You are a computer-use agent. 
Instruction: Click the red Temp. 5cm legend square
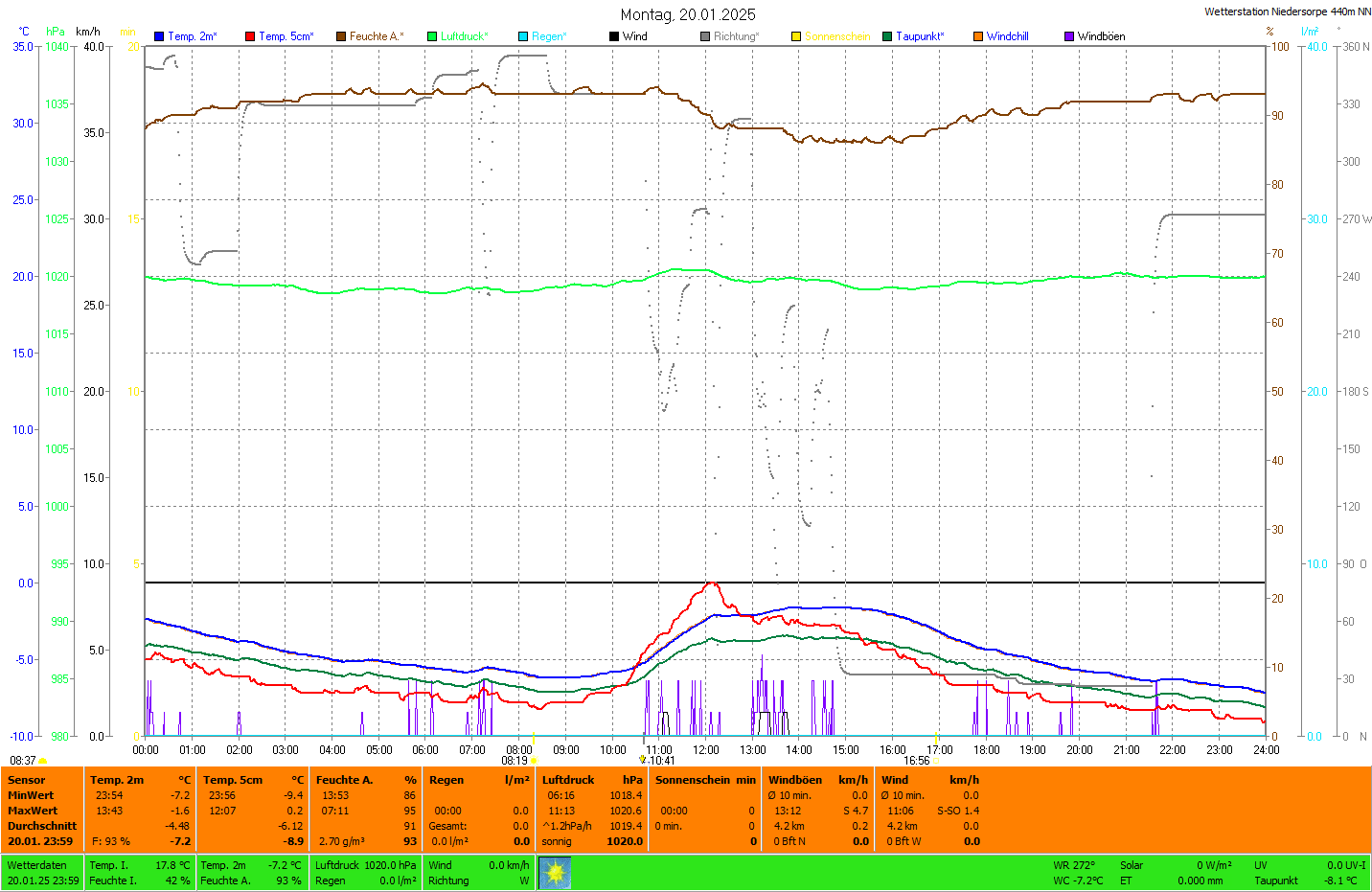pos(250,36)
